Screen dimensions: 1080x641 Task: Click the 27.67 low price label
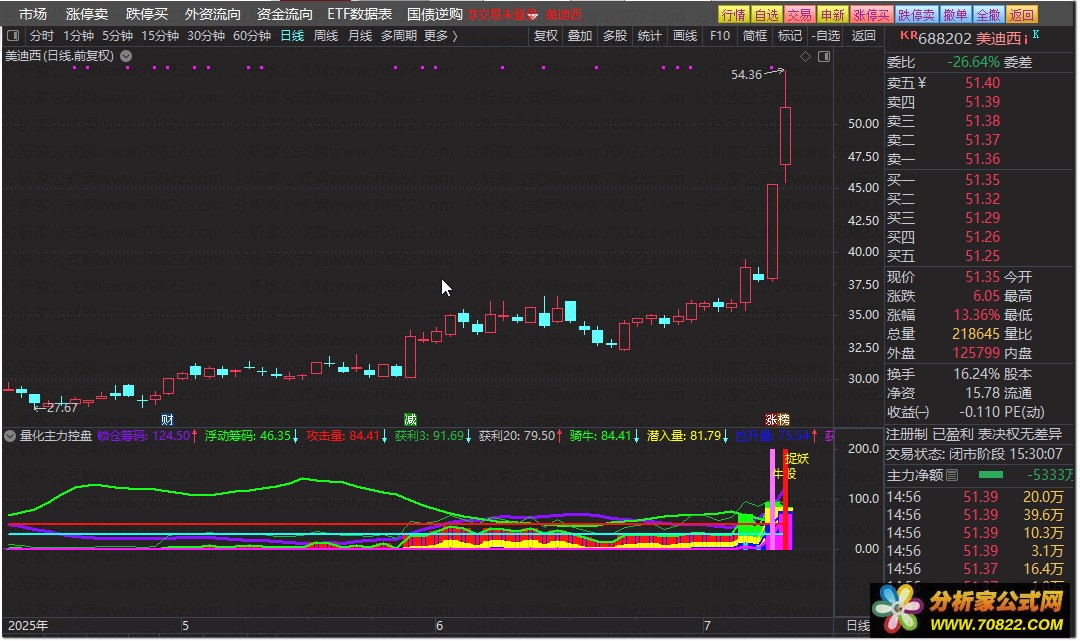[x=62, y=408]
